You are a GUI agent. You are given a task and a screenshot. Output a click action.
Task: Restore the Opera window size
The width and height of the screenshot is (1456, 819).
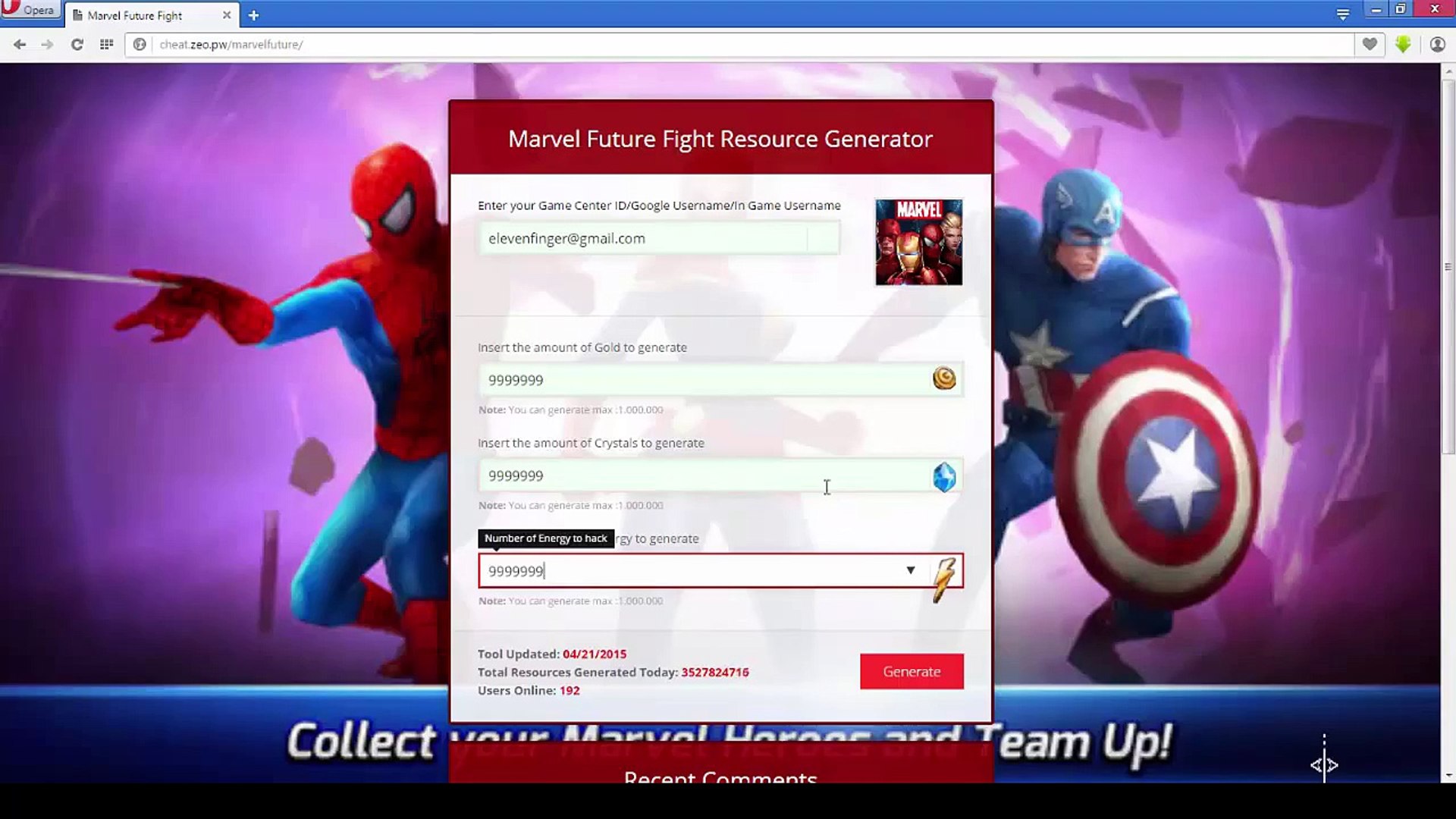(1401, 9)
